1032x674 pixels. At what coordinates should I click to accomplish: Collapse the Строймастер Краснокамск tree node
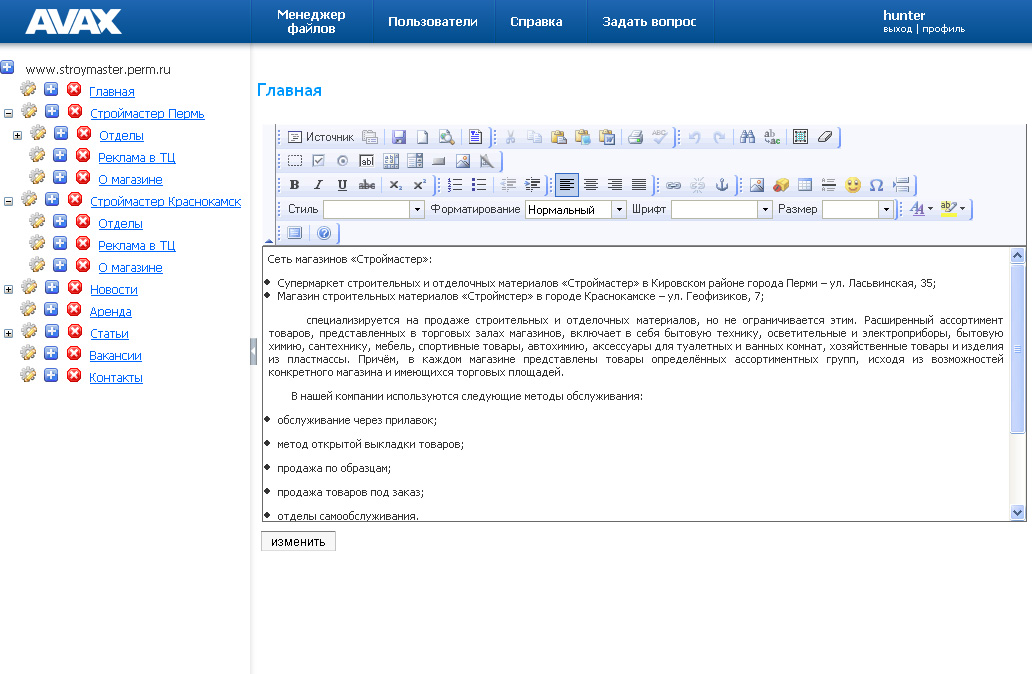(x=9, y=201)
